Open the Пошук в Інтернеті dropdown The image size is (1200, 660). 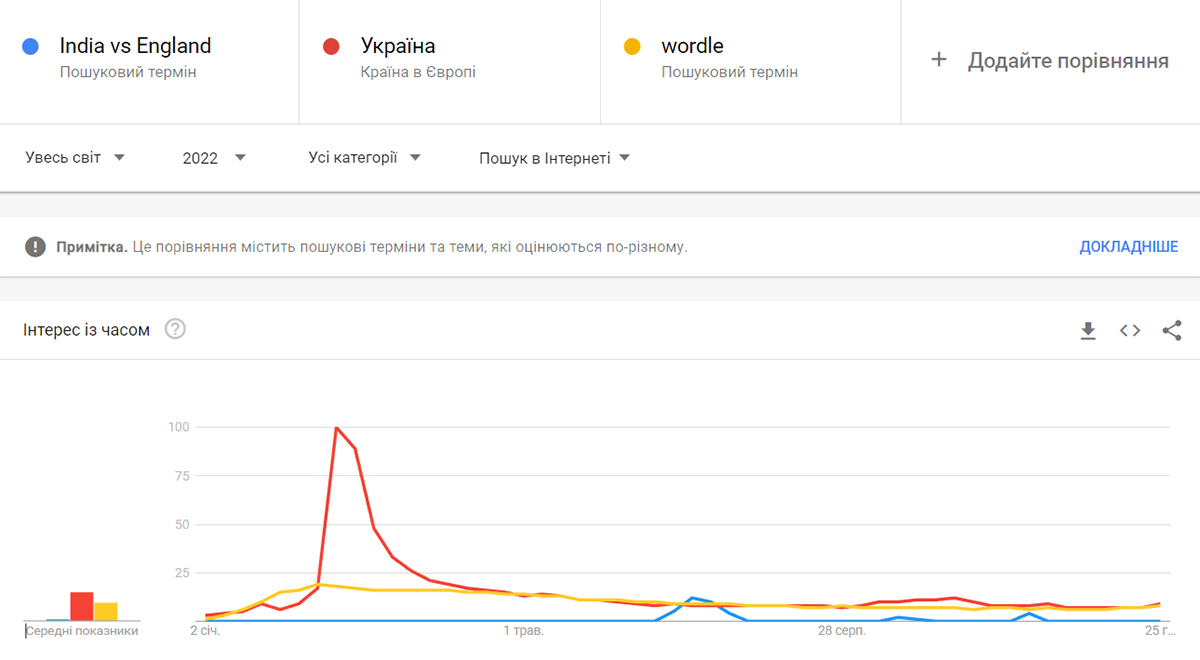pyautogui.click(x=555, y=158)
